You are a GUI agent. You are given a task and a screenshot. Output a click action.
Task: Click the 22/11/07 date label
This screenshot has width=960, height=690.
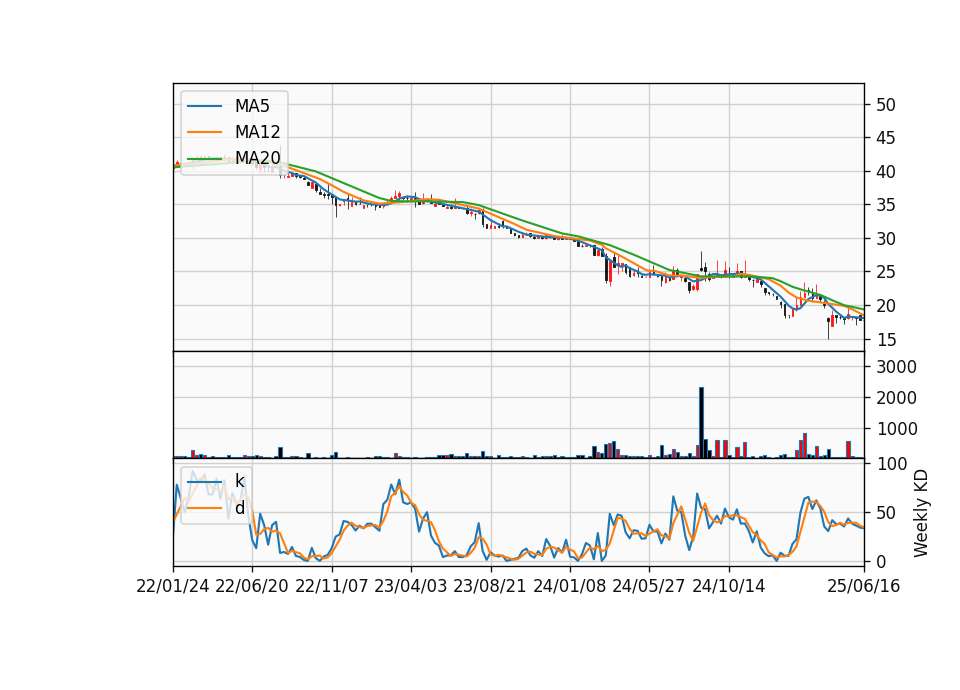[x=332, y=586]
